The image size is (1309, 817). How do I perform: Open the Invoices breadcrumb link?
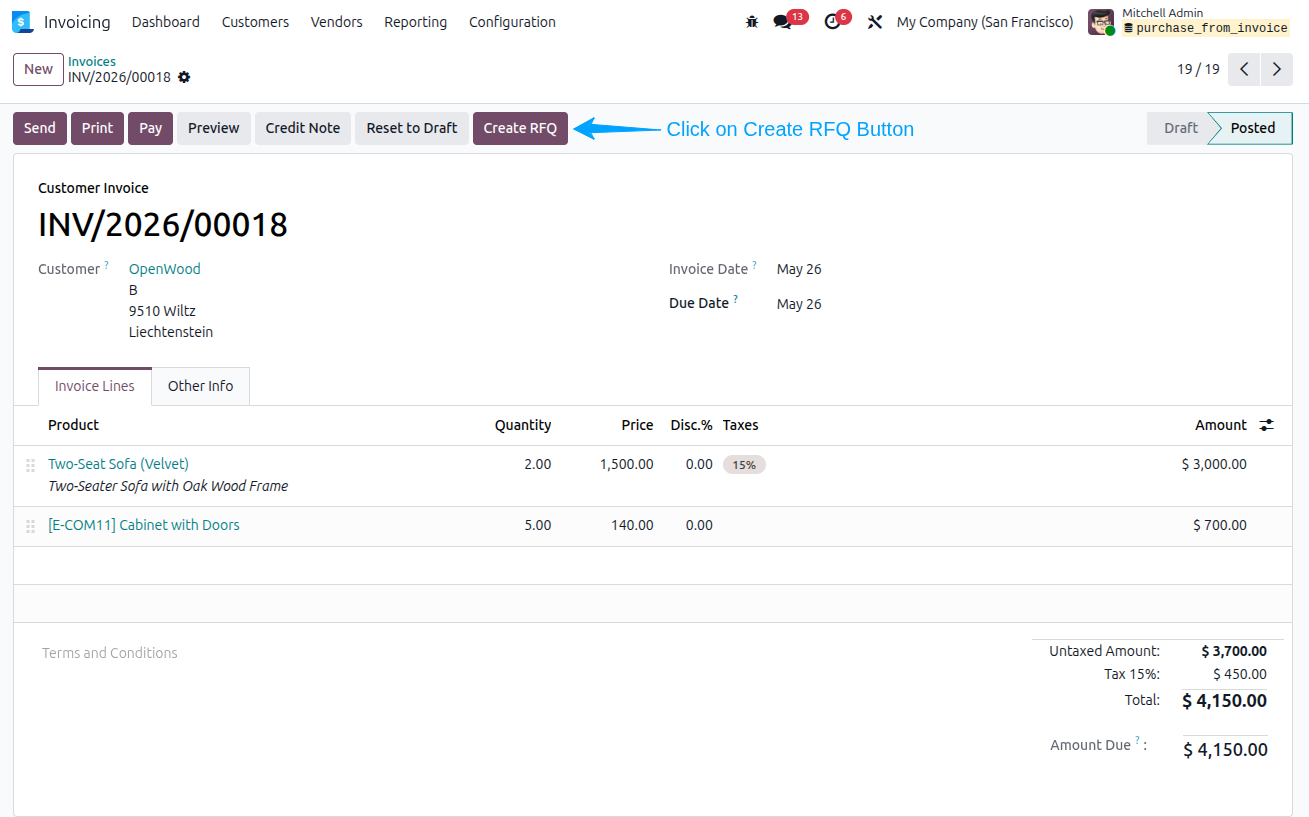point(92,62)
